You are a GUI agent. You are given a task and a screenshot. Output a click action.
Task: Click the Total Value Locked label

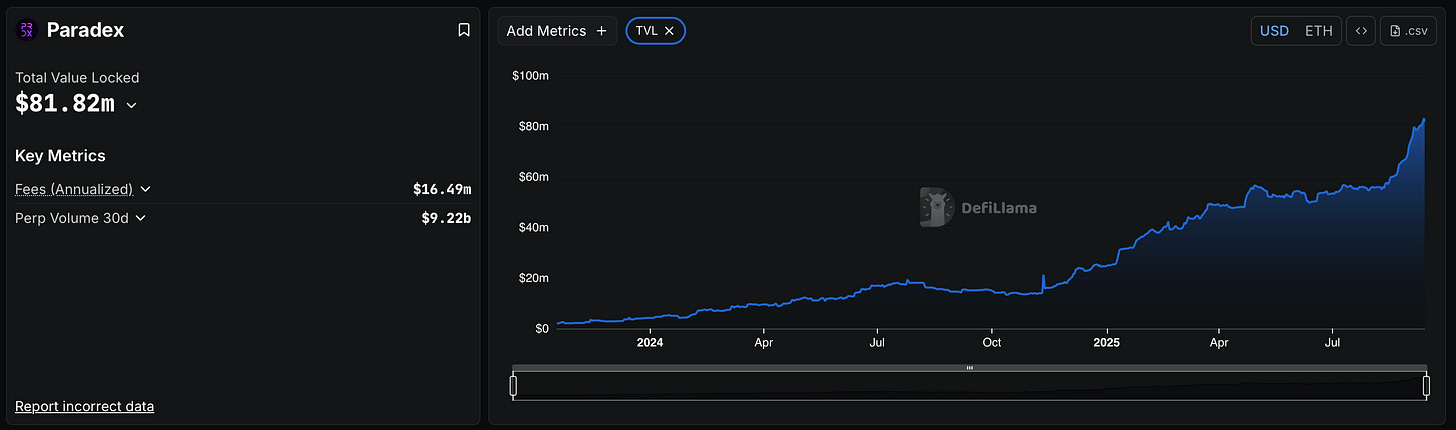coord(77,77)
